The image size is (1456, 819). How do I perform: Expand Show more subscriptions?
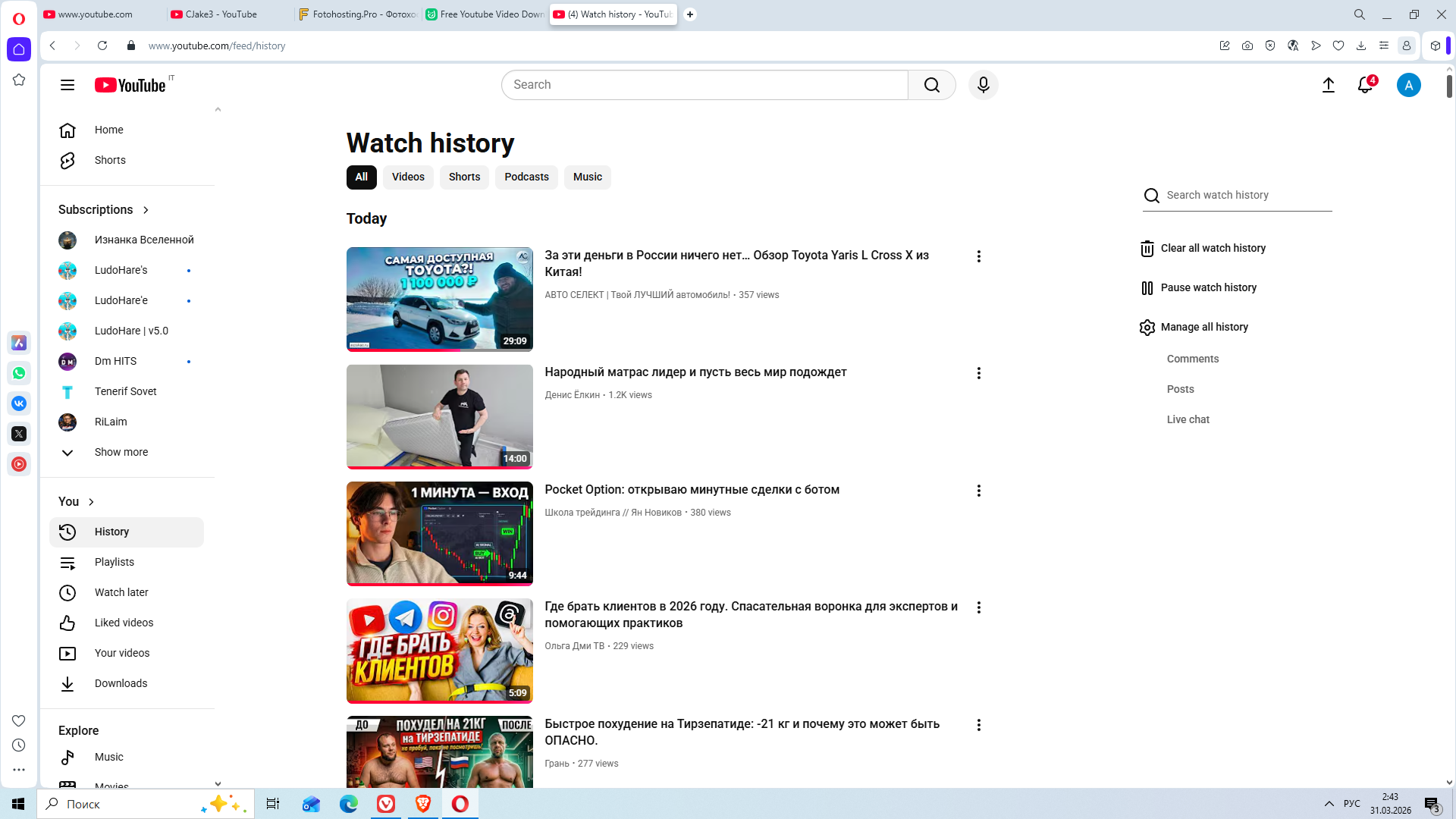coord(121,452)
